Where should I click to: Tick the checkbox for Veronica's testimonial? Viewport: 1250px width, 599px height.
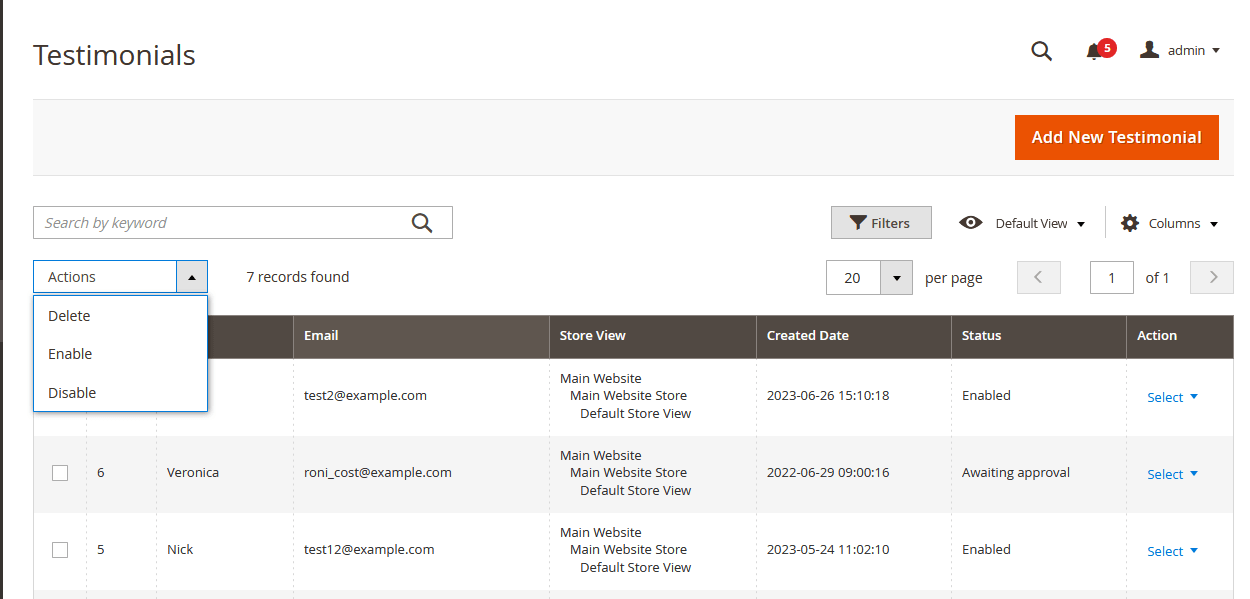60,473
